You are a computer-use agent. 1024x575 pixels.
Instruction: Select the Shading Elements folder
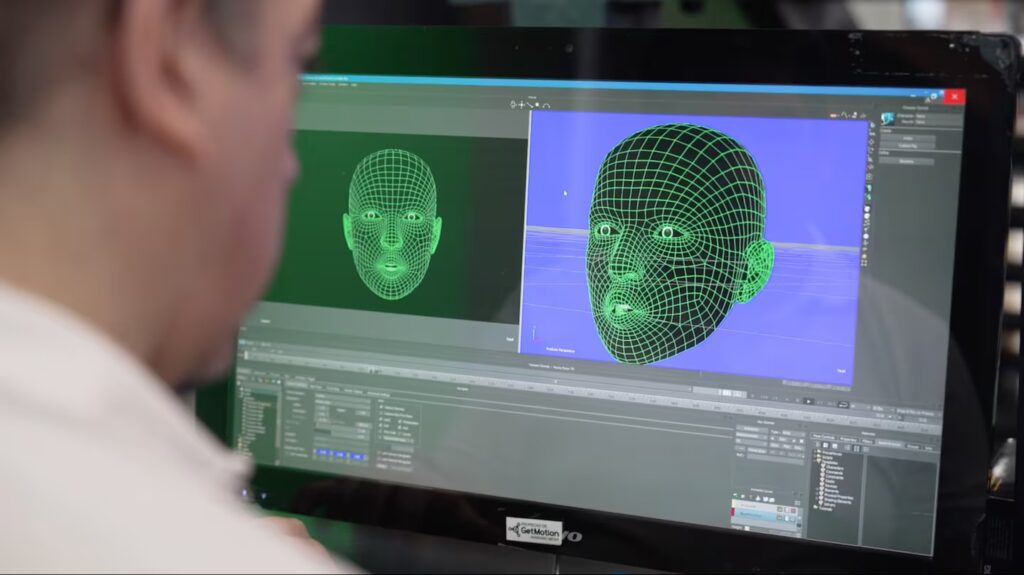pos(838,502)
